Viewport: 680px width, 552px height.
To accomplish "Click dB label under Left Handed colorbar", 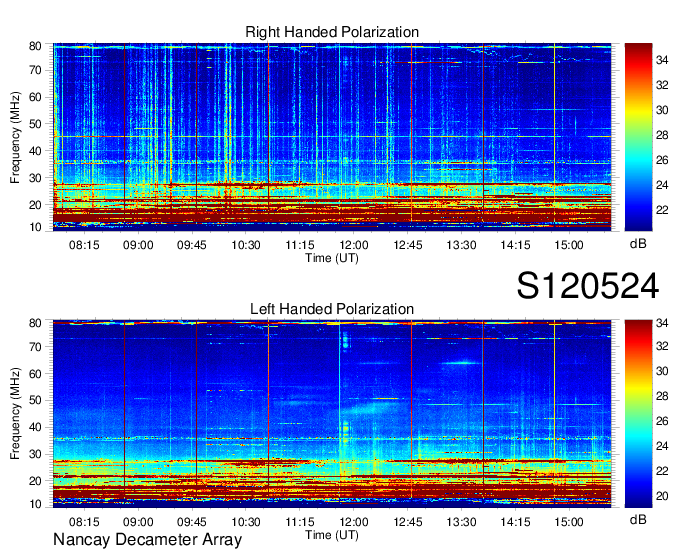I will [638, 519].
